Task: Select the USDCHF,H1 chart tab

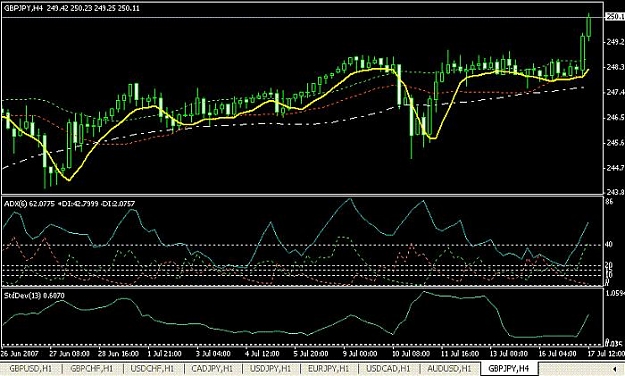Action: (x=152, y=368)
